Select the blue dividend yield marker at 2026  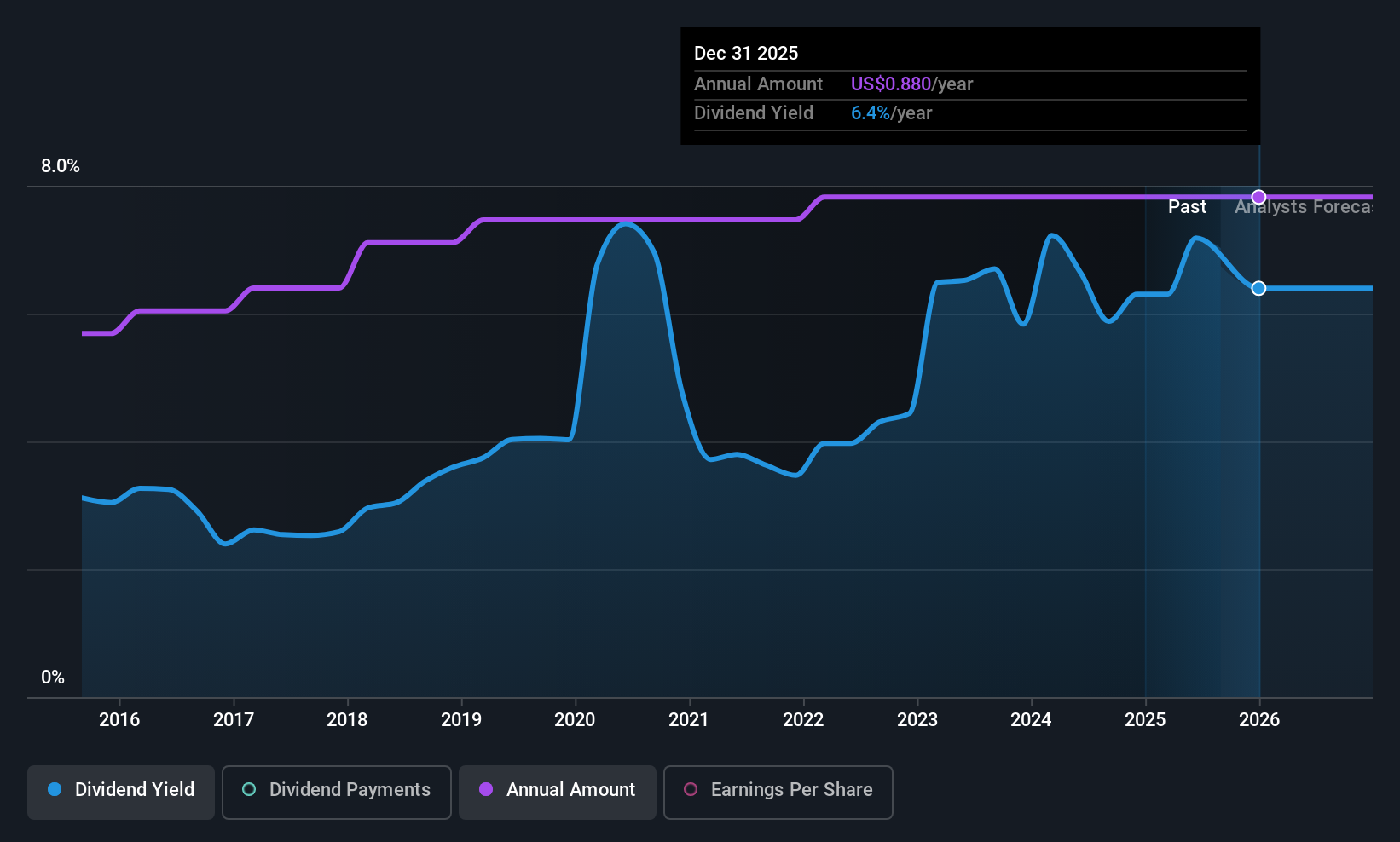click(x=1258, y=288)
